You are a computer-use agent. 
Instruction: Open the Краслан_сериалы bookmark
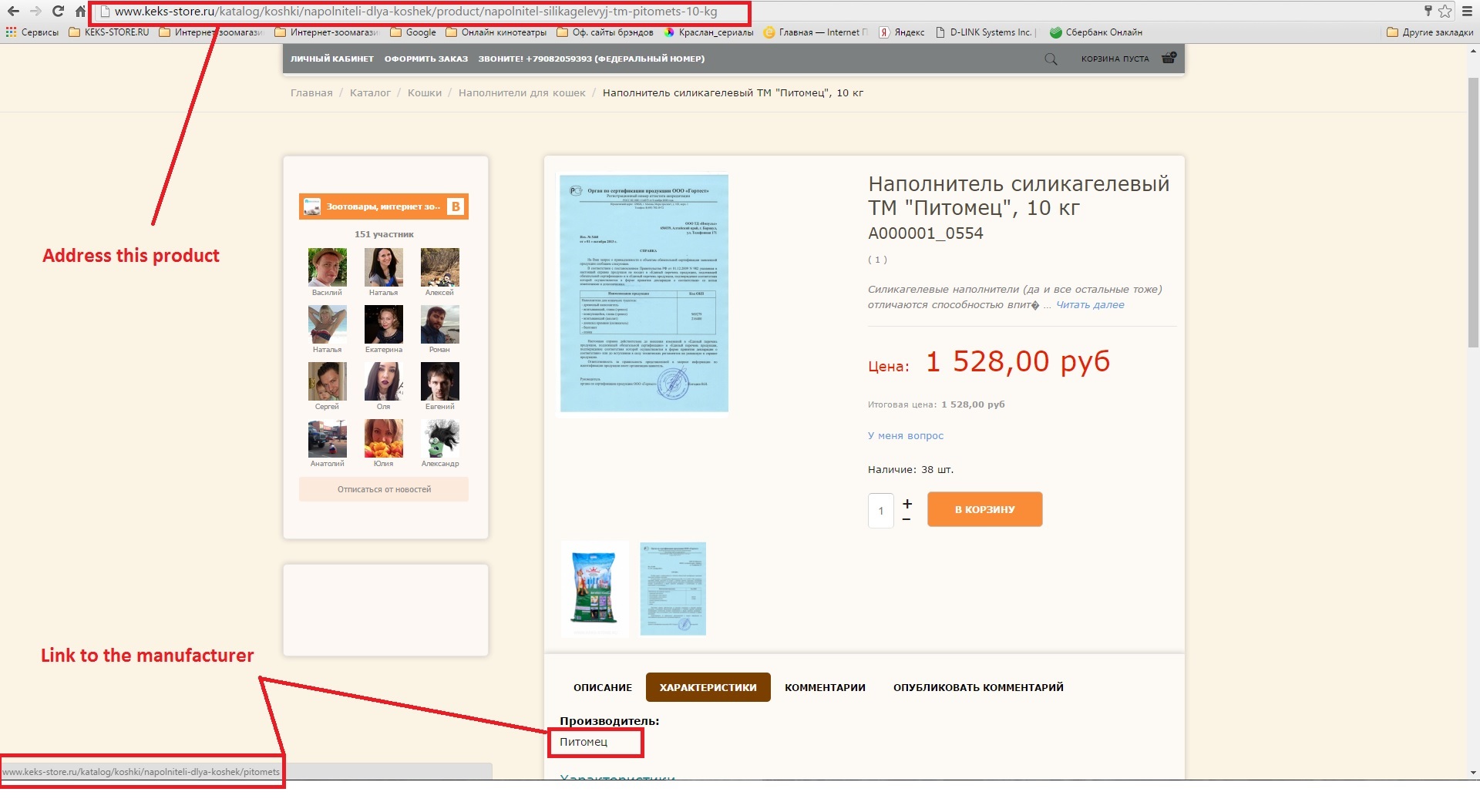tap(708, 32)
